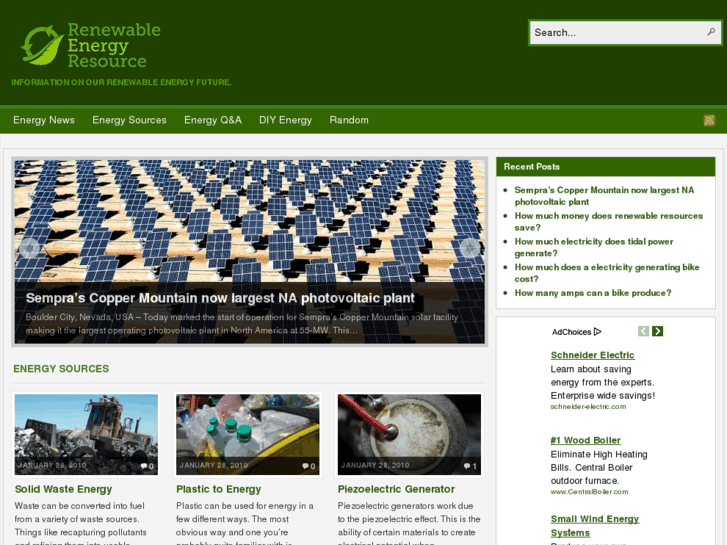Screen dimensions: 727x545
Task: Click the Solid Waste Energy bulldozer thumbnail
Action: point(86,434)
